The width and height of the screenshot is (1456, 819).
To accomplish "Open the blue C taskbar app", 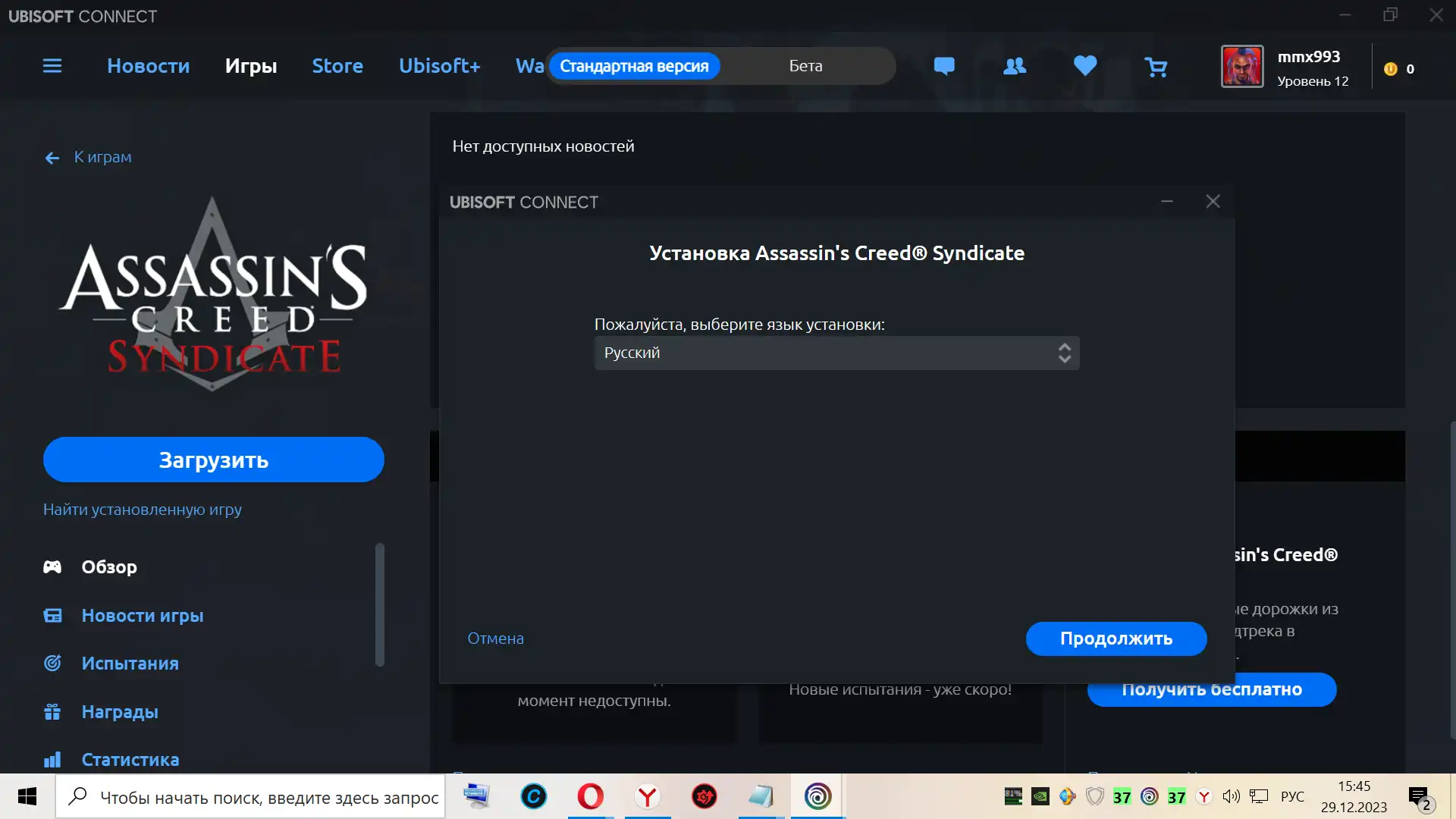I will (x=534, y=796).
